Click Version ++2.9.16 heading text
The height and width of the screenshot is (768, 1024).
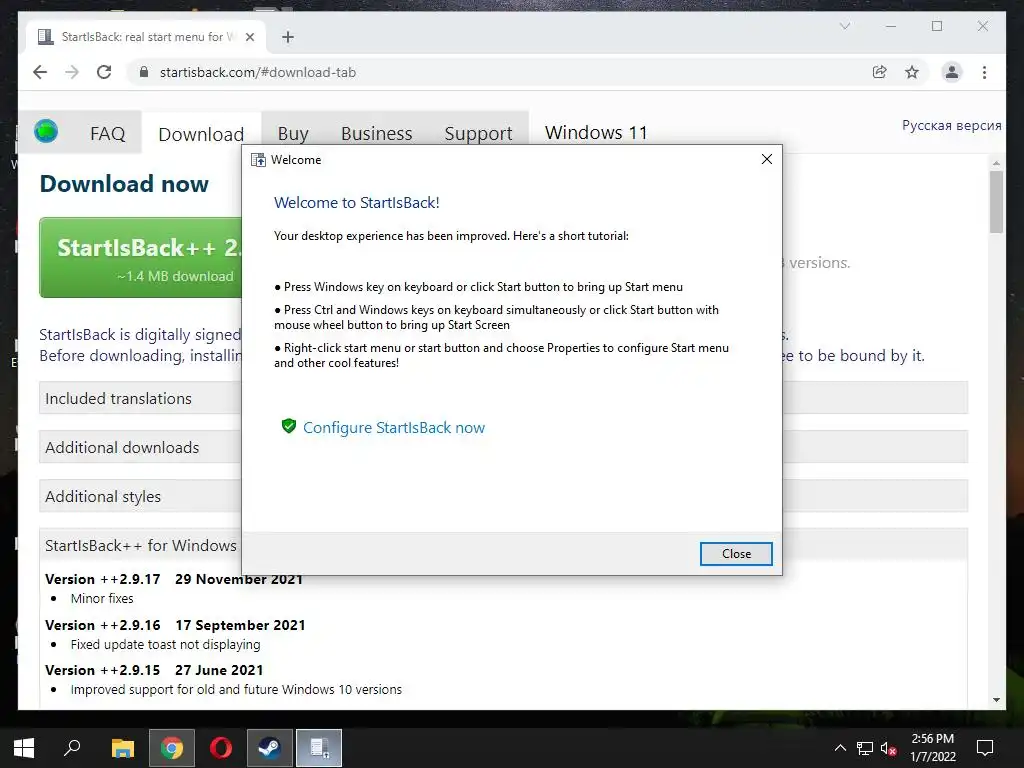(103, 625)
